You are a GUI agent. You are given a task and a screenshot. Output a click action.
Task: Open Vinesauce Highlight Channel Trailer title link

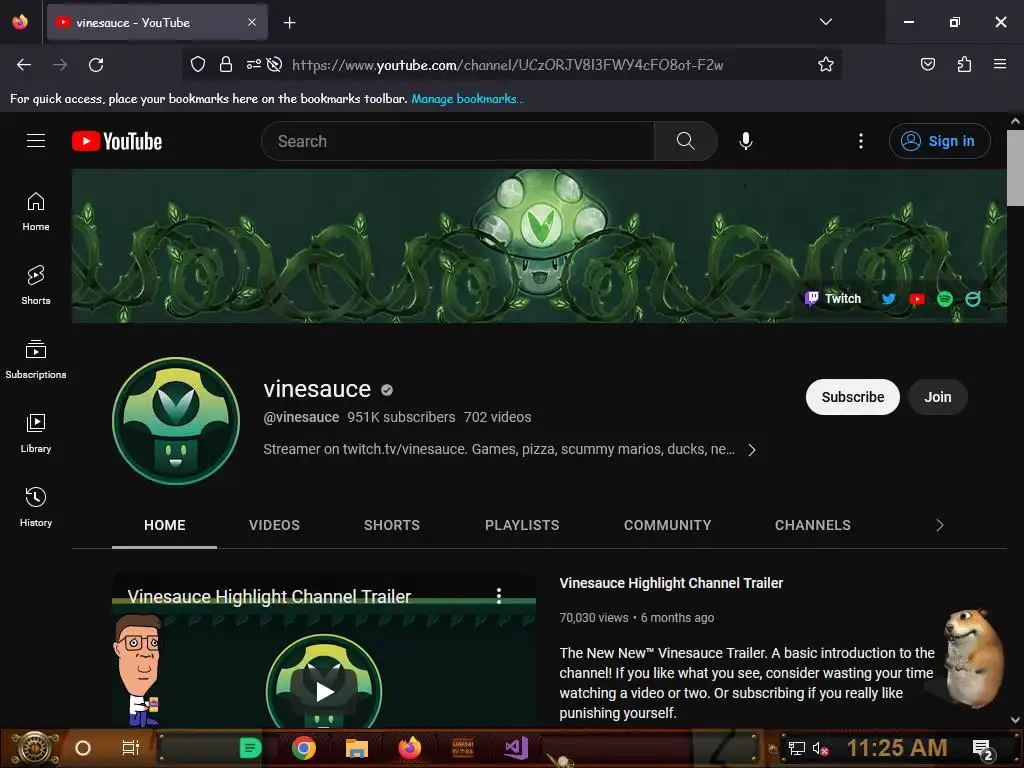point(671,583)
